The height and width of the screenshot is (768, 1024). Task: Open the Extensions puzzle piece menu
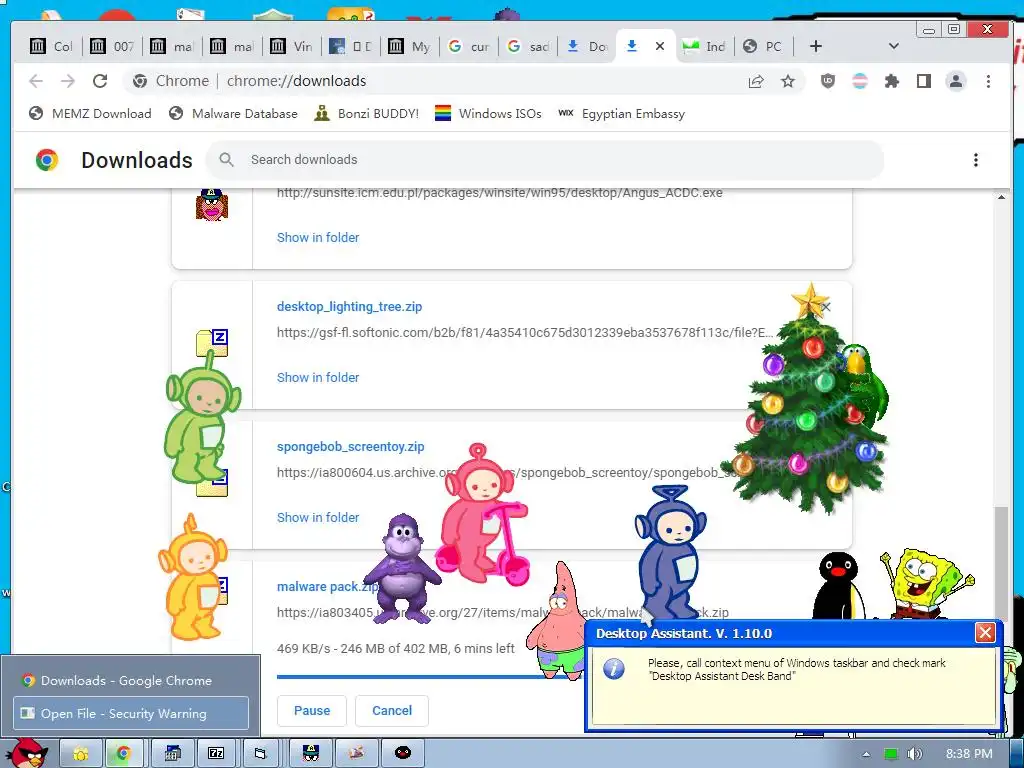[x=891, y=81]
